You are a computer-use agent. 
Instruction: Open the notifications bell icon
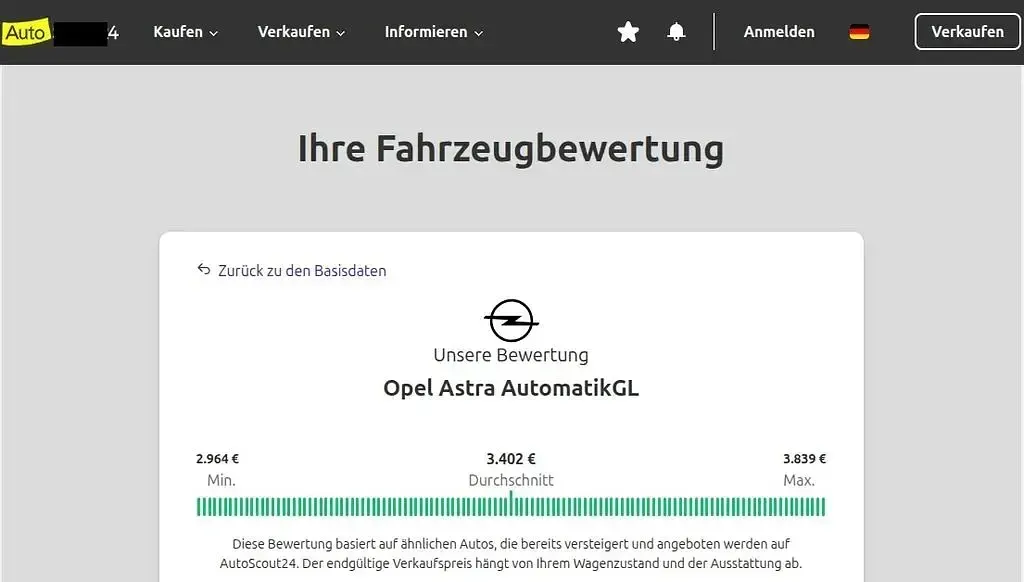click(676, 32)
